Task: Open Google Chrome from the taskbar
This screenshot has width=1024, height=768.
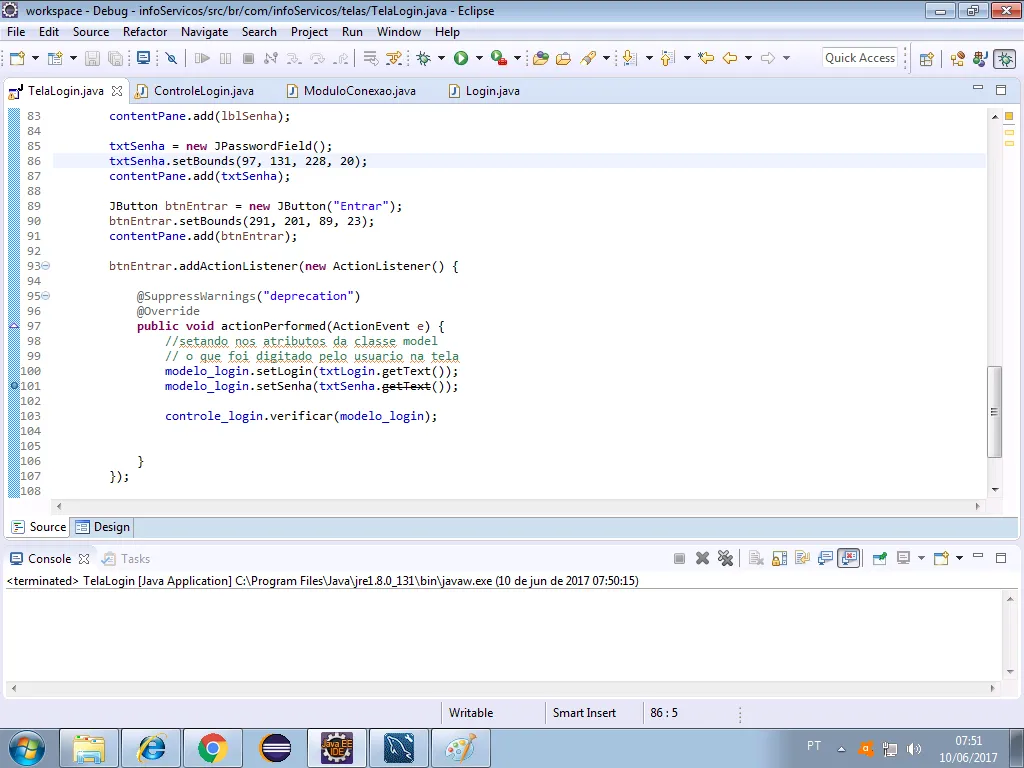Action: coord(212,748)
